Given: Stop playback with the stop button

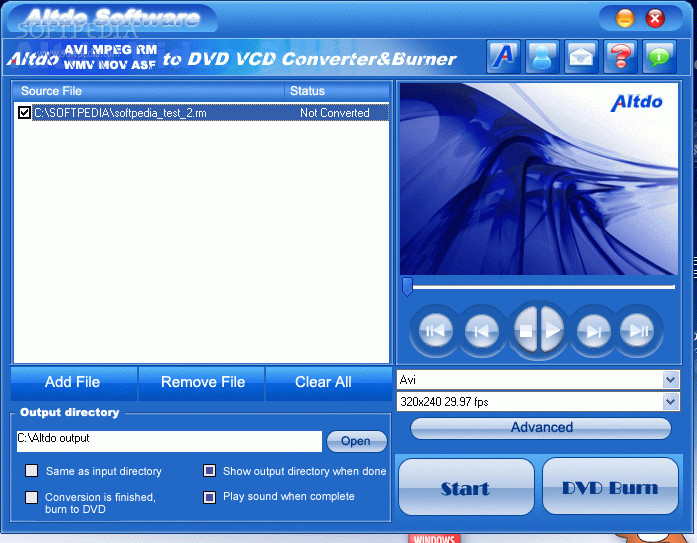Looking at the screenshot, I should tap(526, 331).
